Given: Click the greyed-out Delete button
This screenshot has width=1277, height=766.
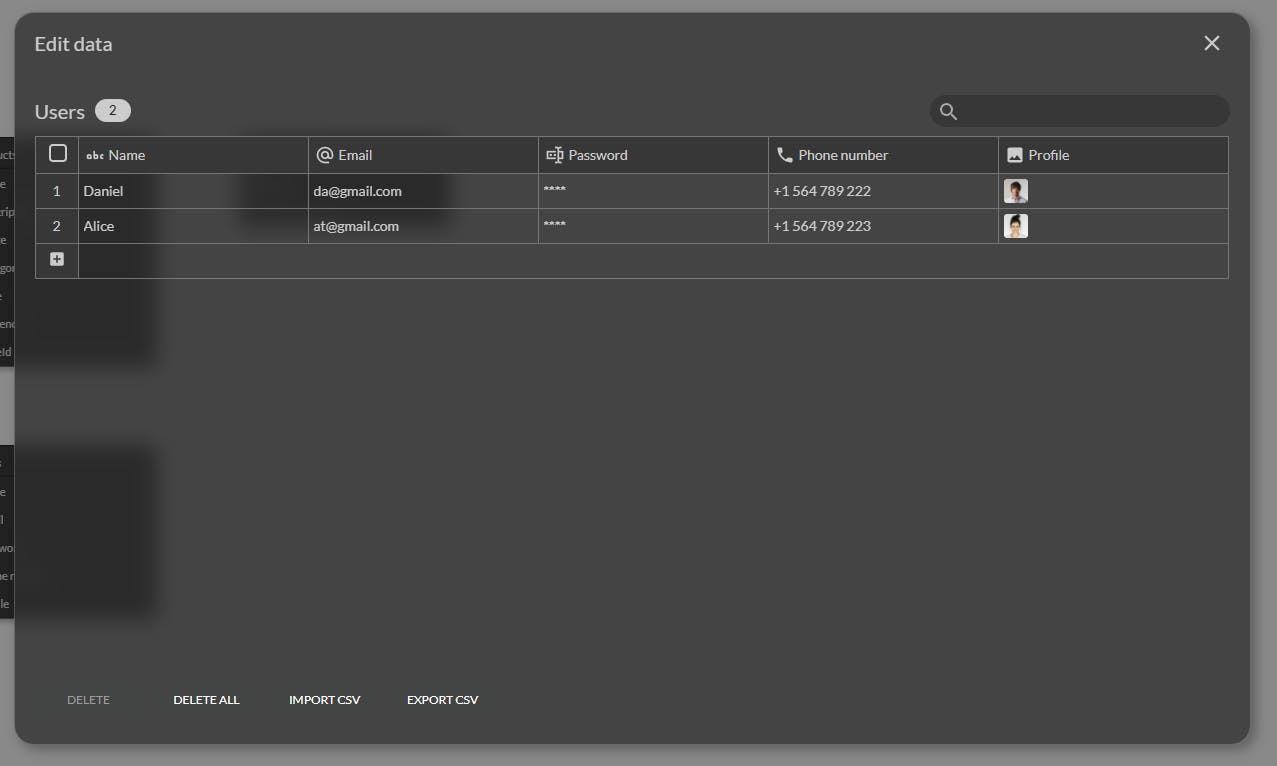Looking at the screenshot, I should coord(88,700).
